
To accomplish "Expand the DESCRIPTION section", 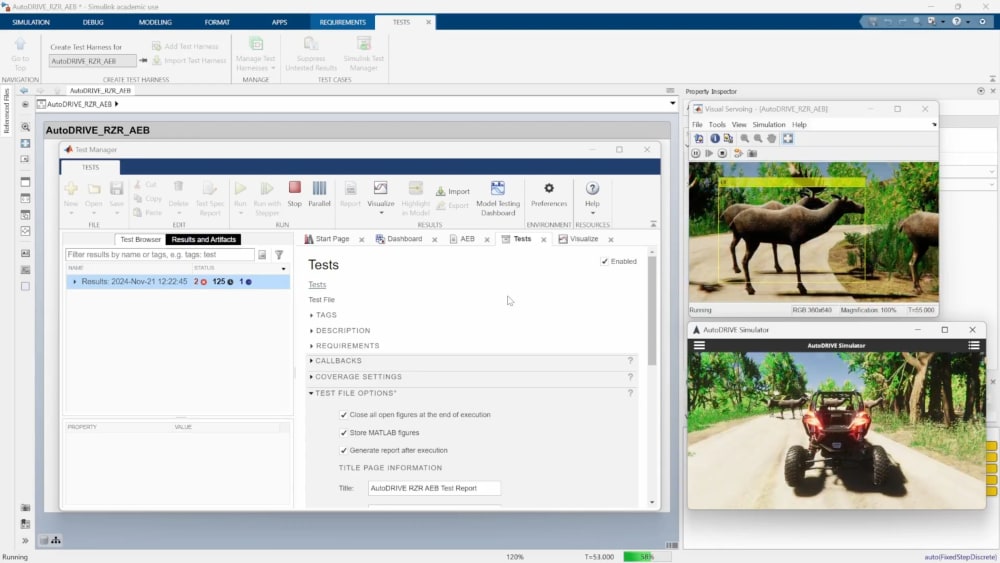I will [311, 330].
